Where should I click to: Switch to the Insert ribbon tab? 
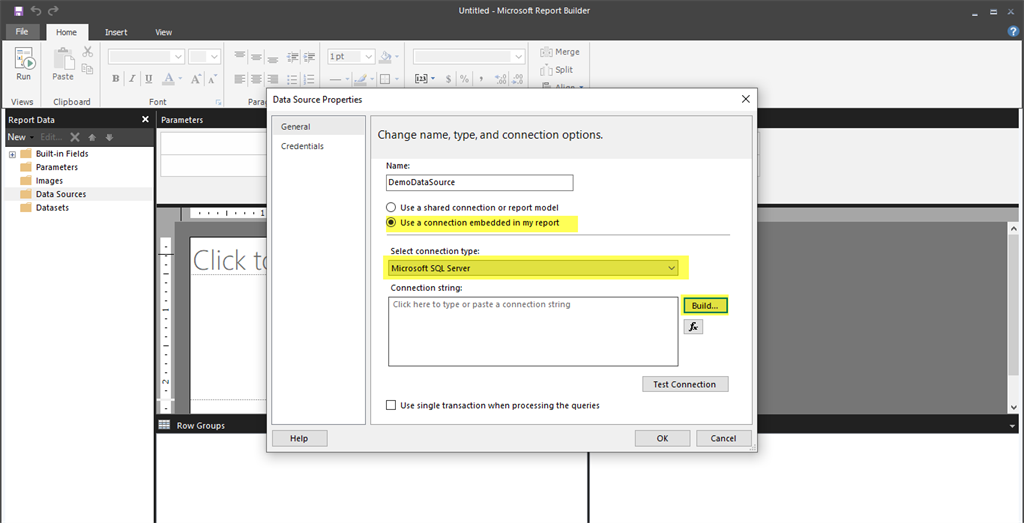click(116, 32)
